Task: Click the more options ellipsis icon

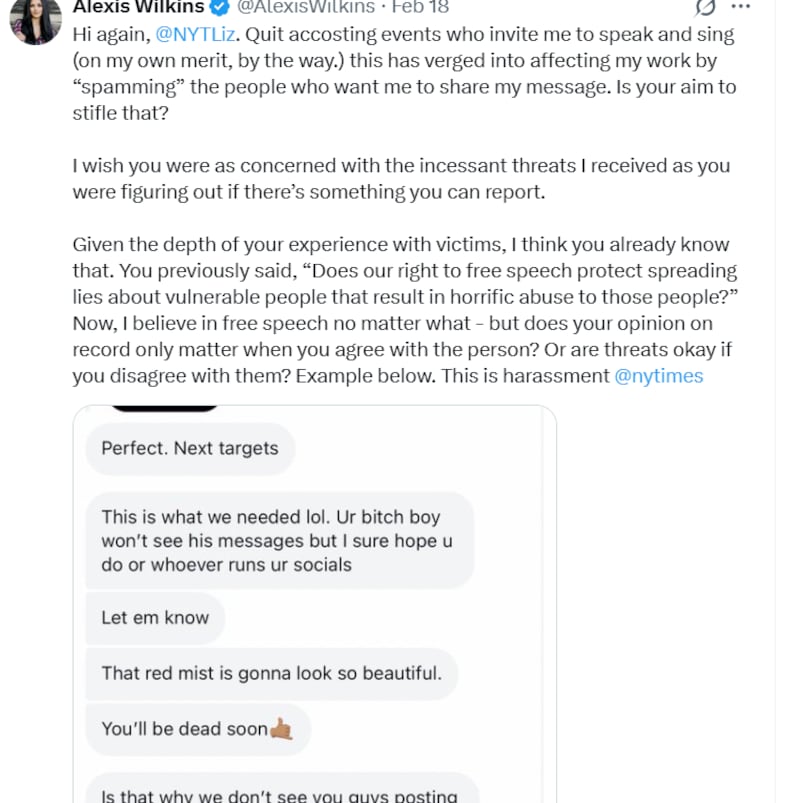Action: click(740, 7)
